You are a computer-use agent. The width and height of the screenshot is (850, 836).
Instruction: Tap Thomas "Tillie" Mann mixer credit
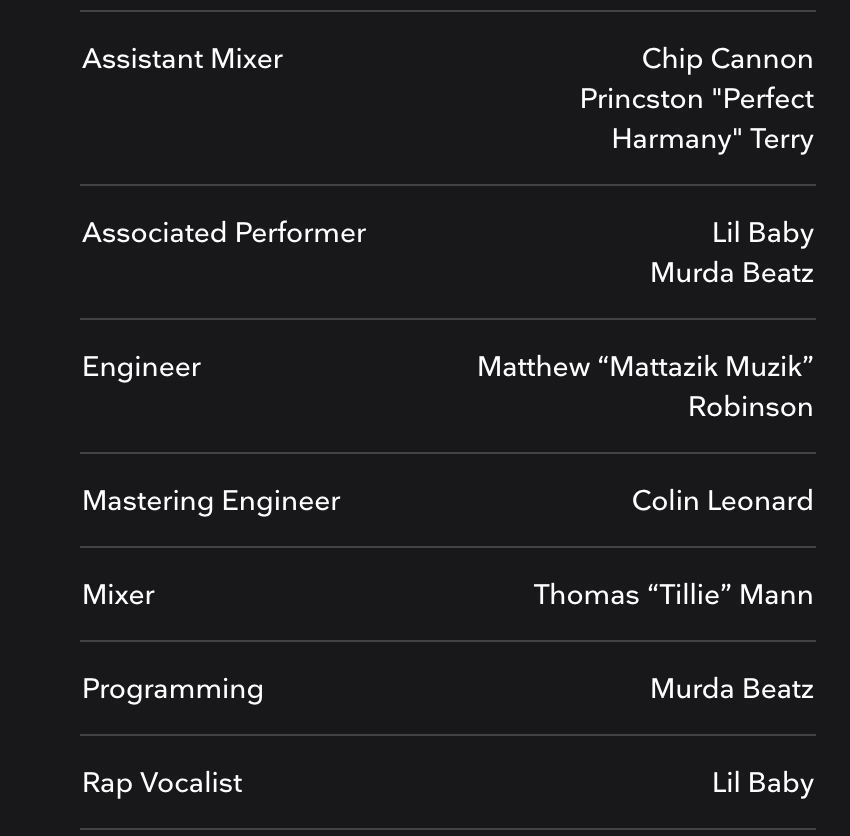point(673,595)
